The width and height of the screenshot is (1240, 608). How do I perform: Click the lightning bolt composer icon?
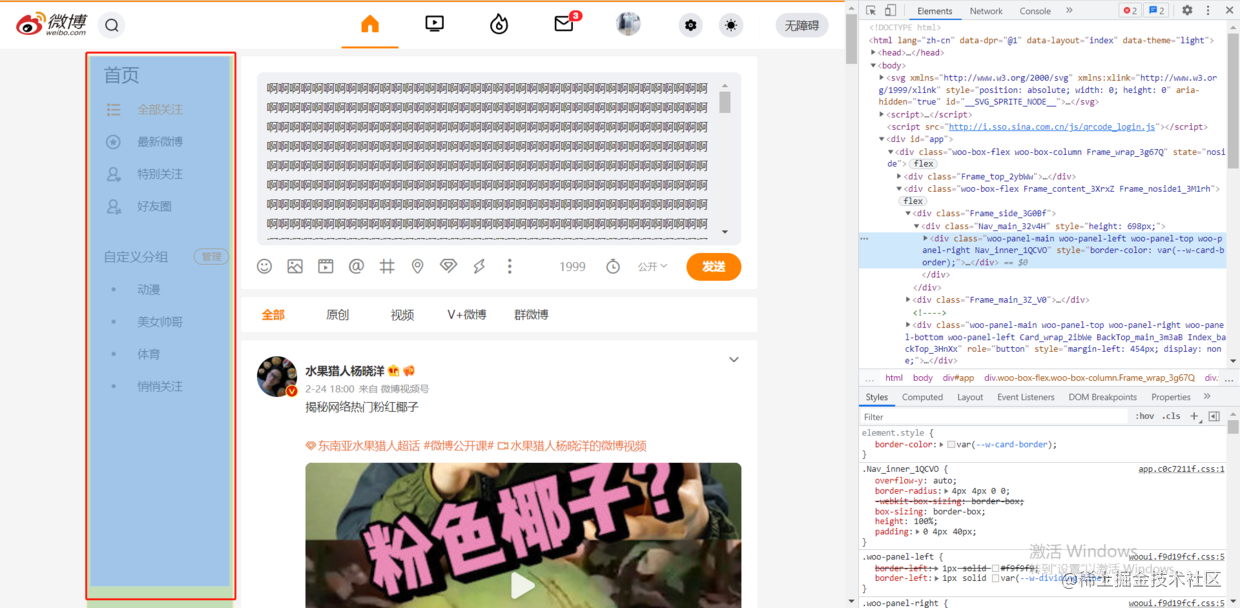(479, 266)
